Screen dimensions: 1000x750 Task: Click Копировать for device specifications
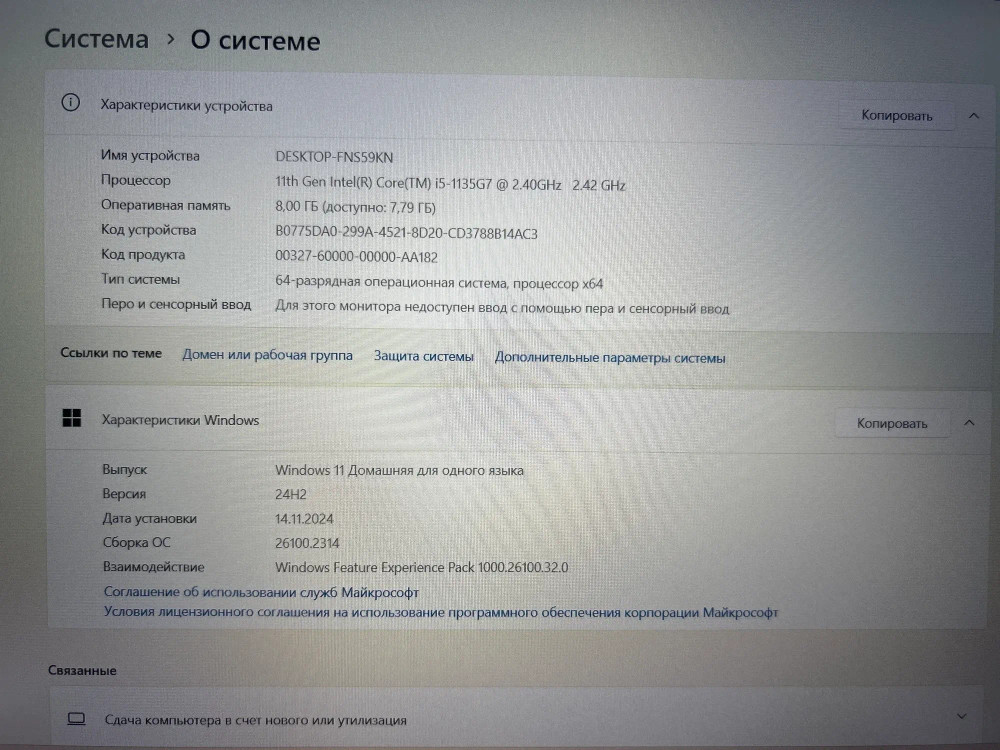pos(896,115)
